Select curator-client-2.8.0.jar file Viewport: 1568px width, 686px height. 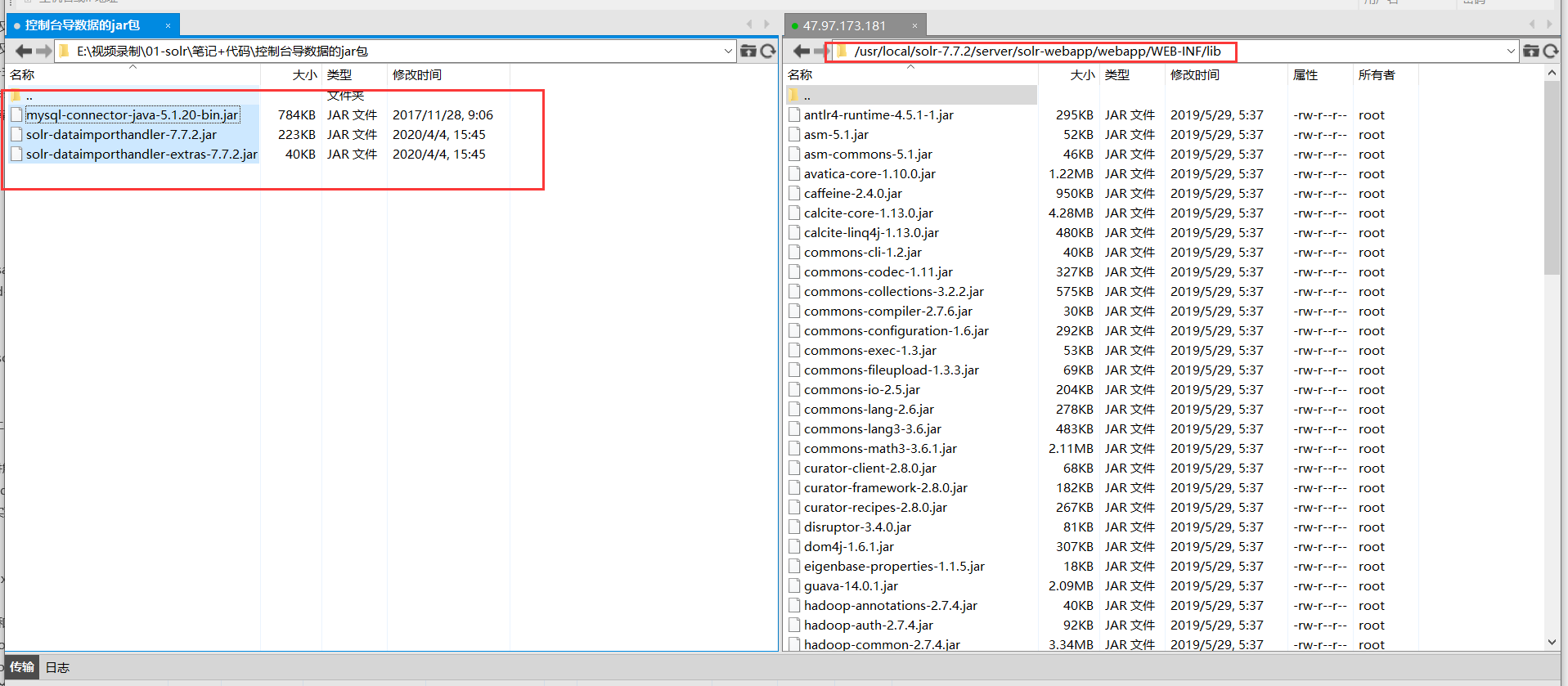pyautogui.click(x=869, y=468)
